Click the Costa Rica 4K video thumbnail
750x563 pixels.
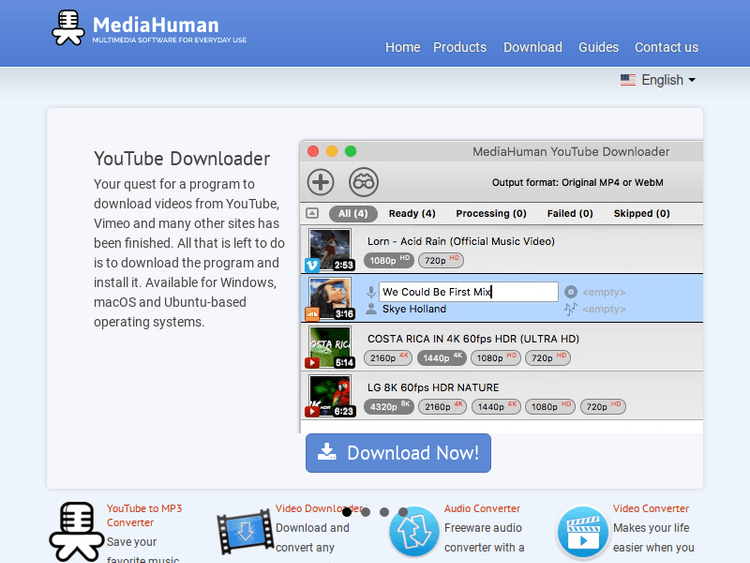click(x=330, y=347)
